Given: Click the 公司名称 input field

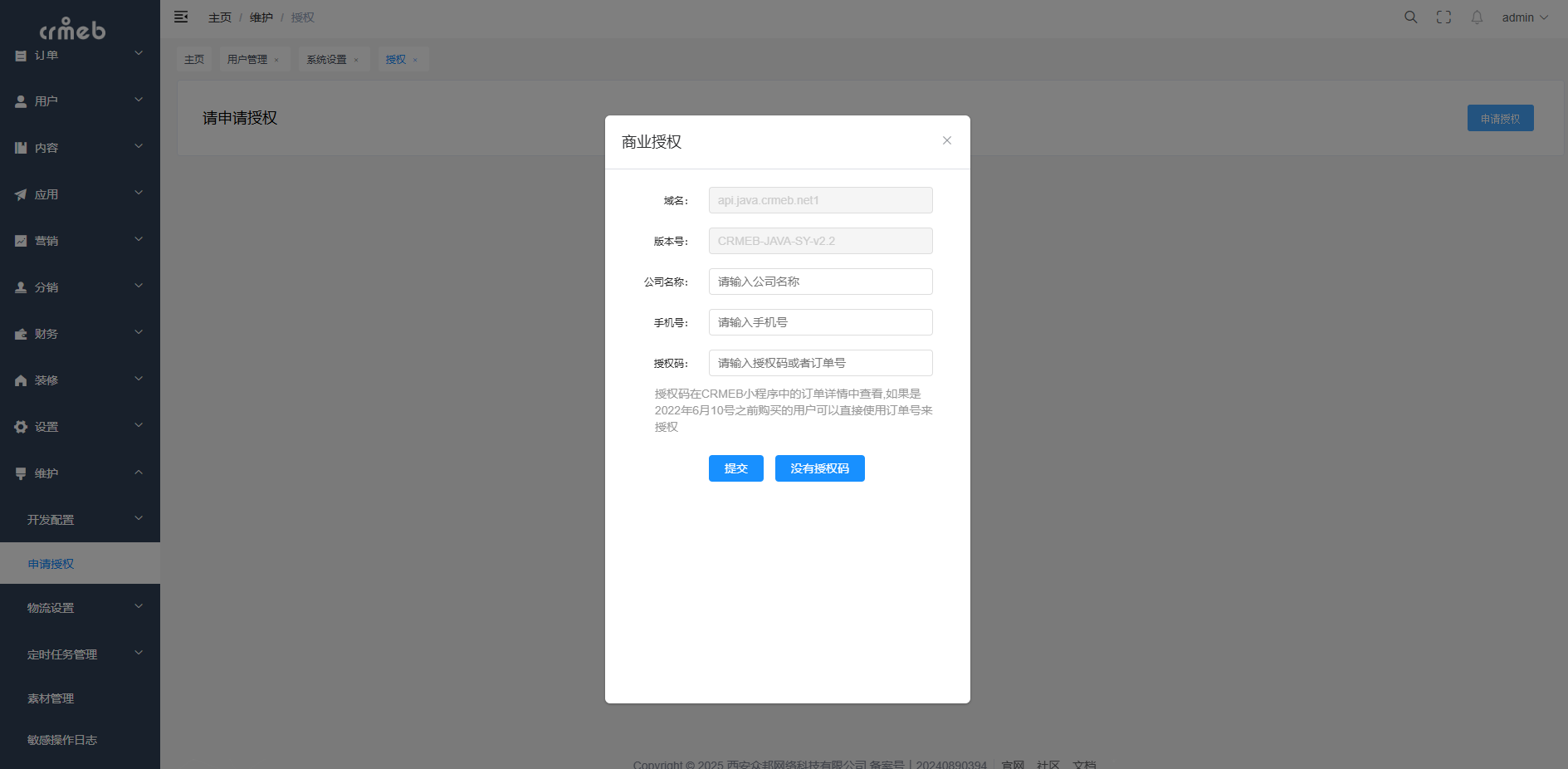Looking at the screenshot, I should click(820, 282).
